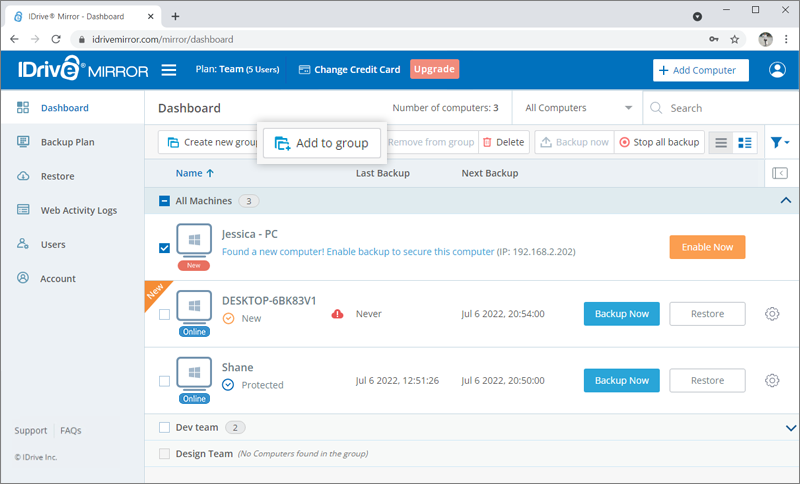Click the Add Computer button
This screenshot has height=484, width=800.
pyautogui.click(x=701, y=70)
